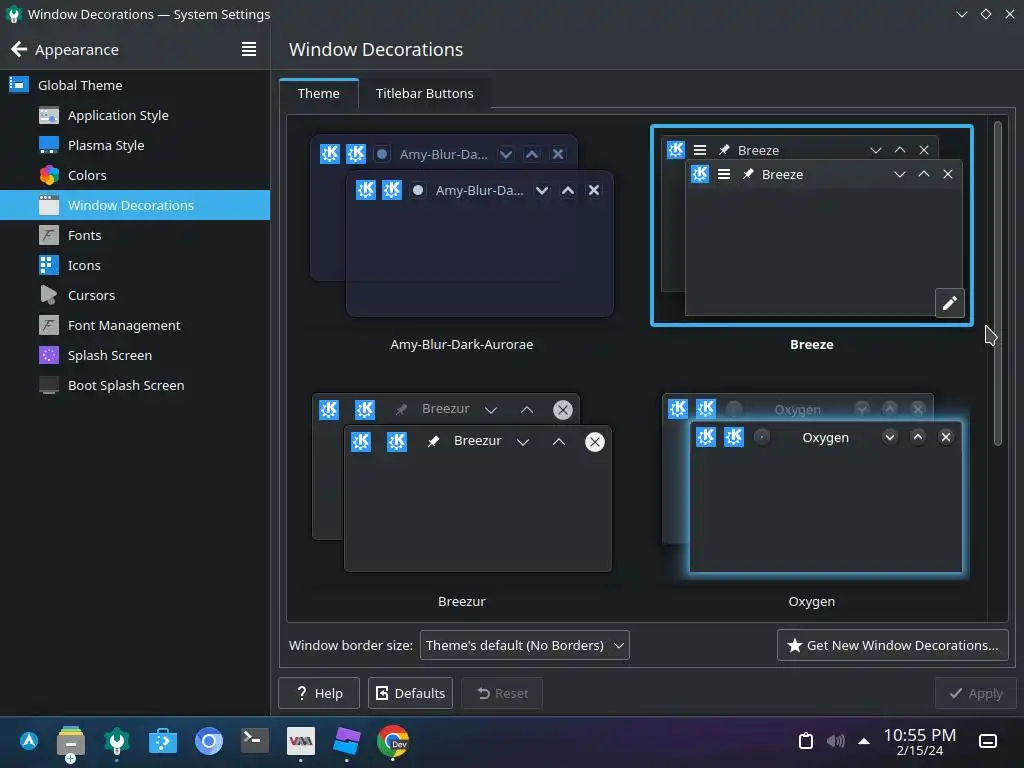Screen dimensions: 1024x768
Task: Open Icons settings
Action: [135, 265]
